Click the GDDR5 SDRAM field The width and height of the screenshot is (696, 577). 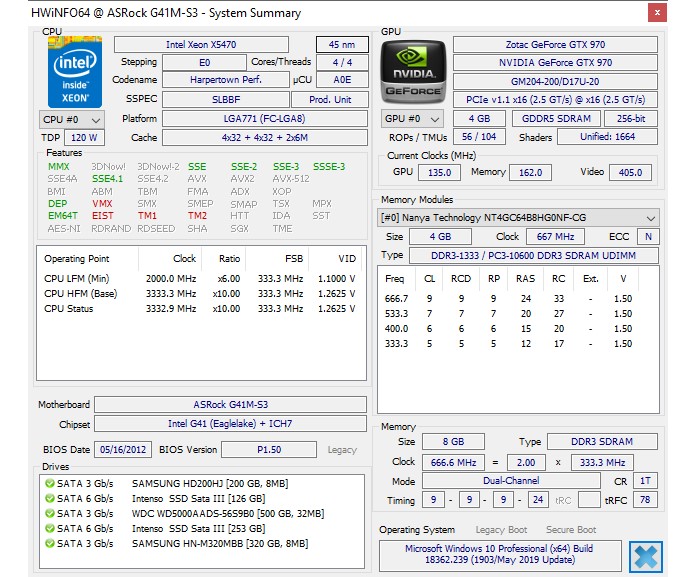556,119
